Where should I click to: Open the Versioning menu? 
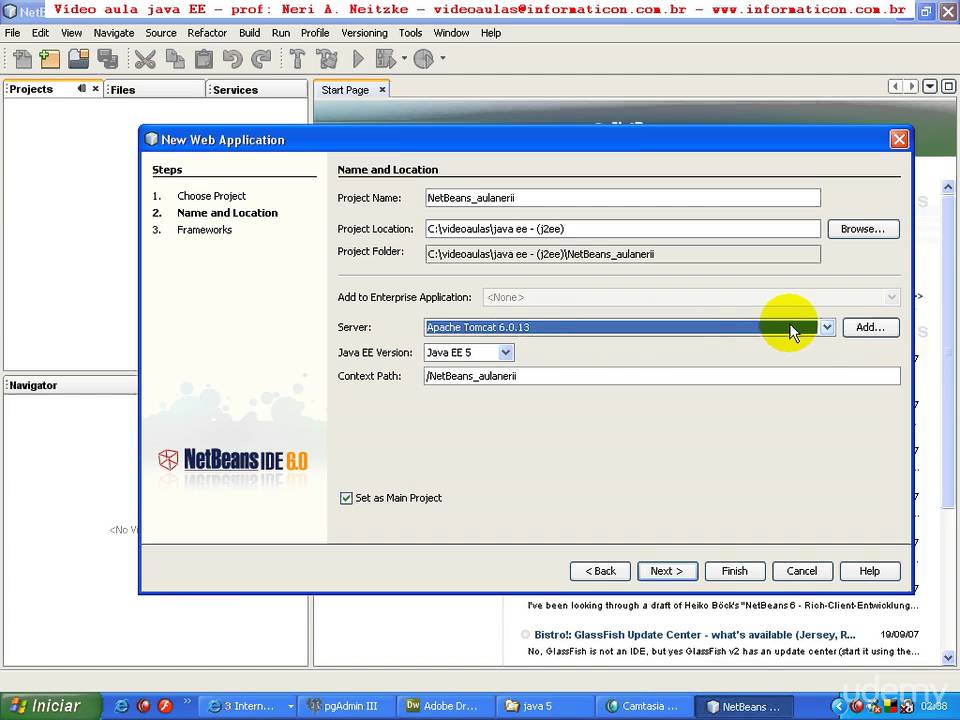point(364,33)
